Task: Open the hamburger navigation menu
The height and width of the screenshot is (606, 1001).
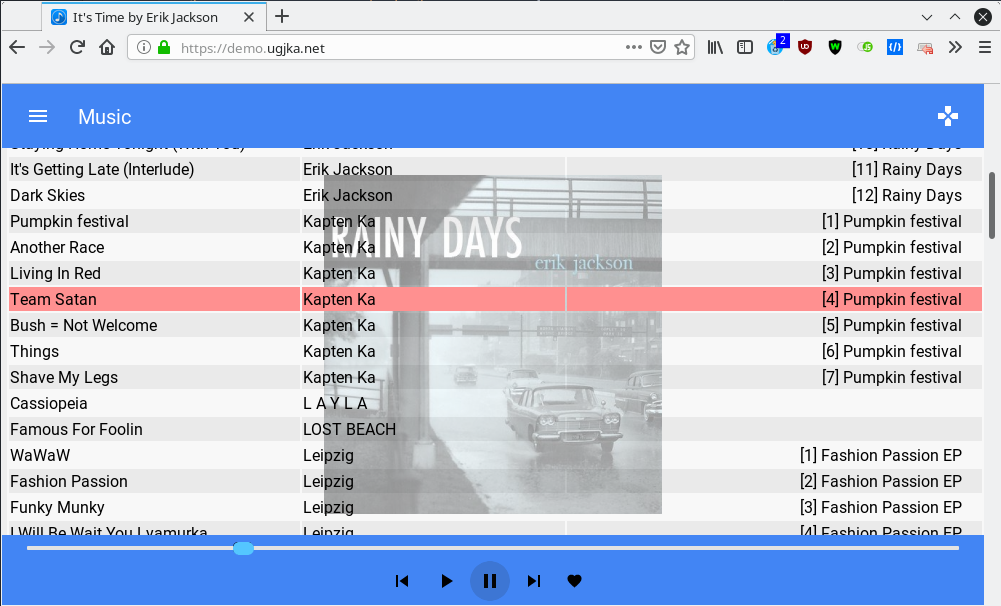Action: click(x=38, y=116)
